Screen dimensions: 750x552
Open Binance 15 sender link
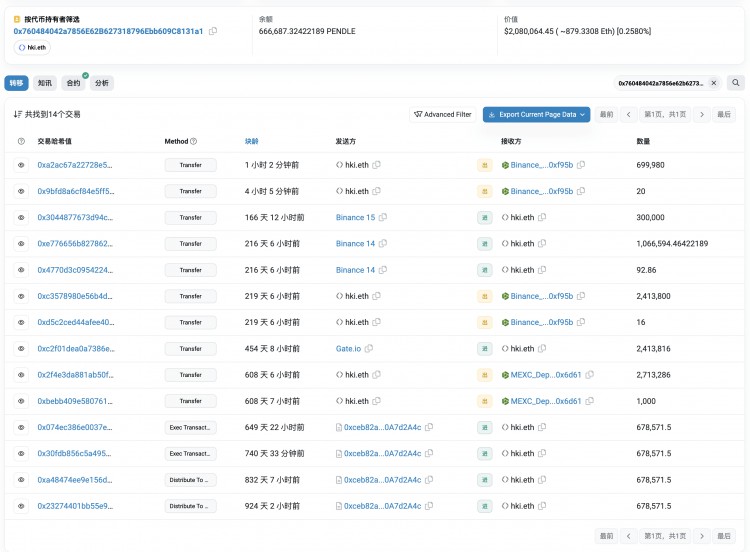coord(355,217)
